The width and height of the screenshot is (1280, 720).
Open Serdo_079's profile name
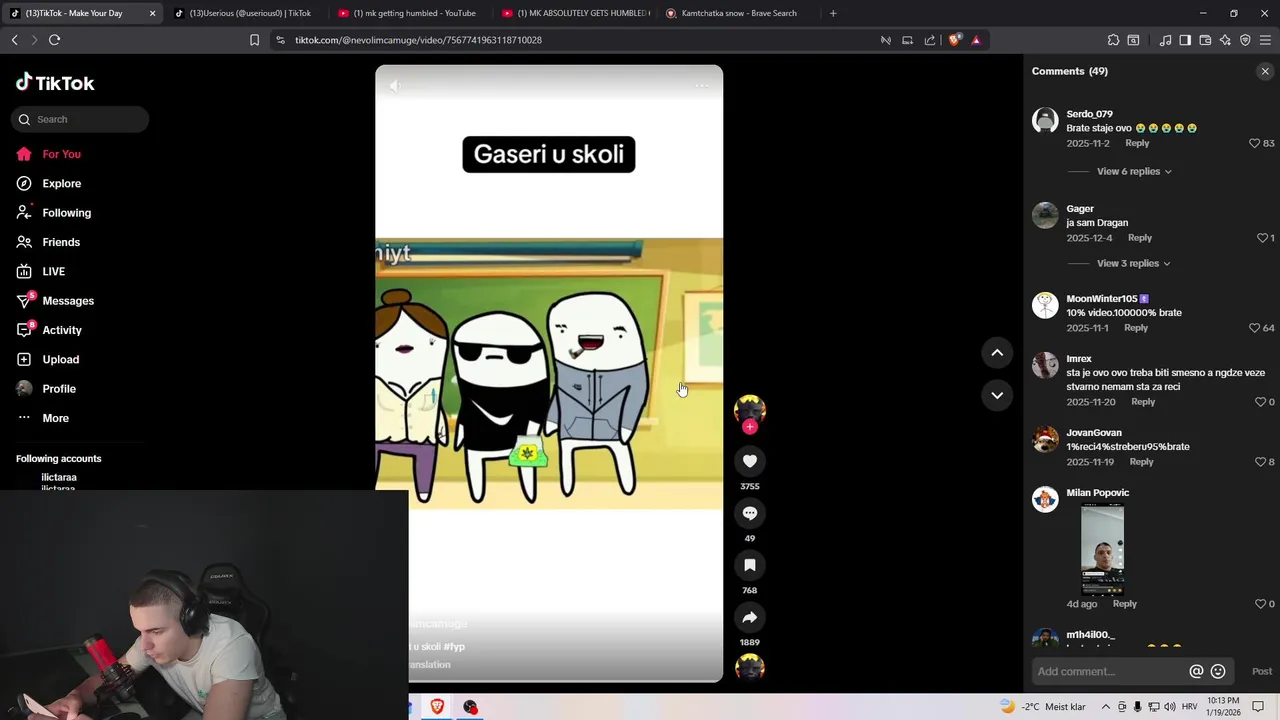pos(1089,114)
